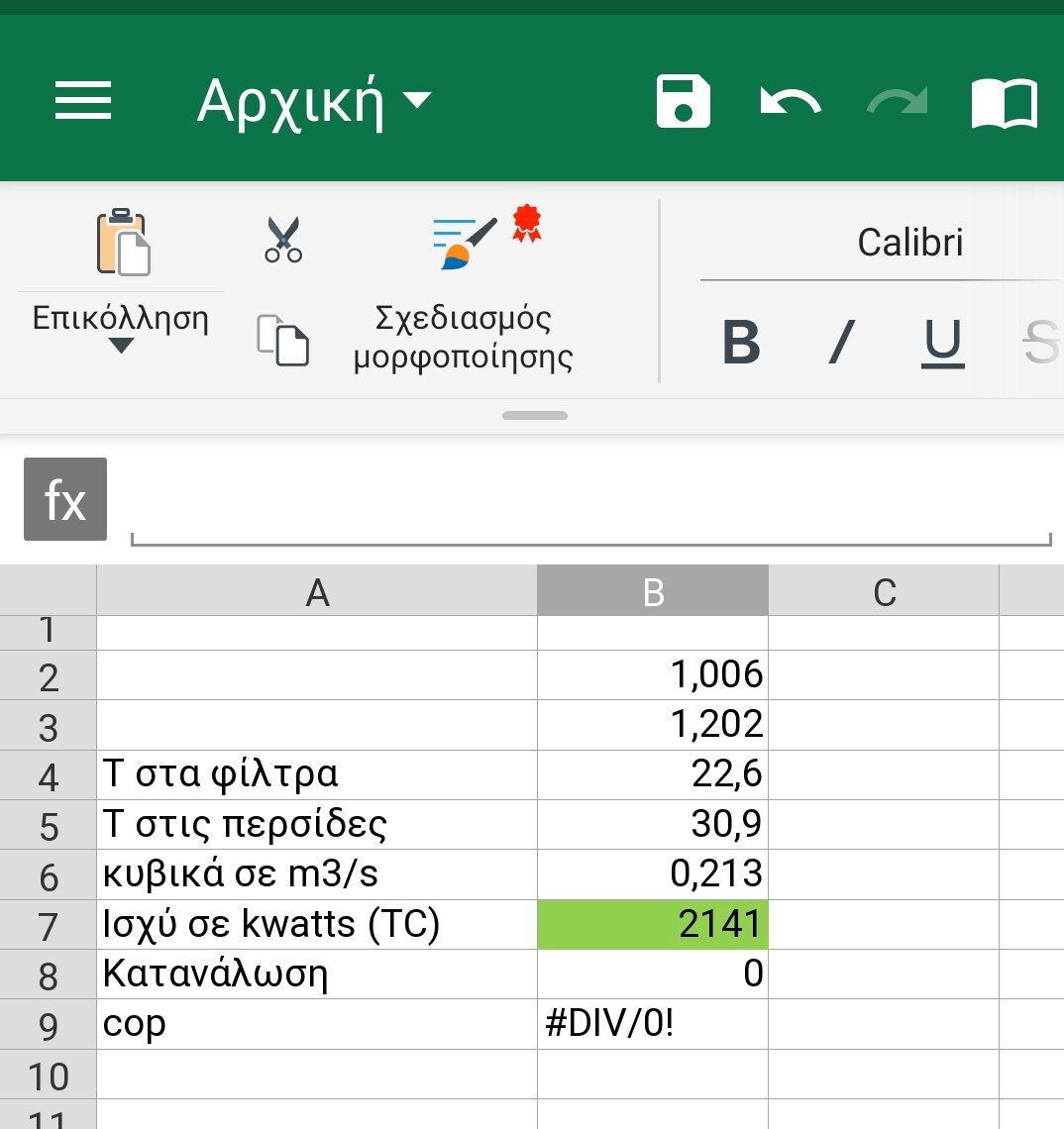Select empty cell C4
1064x1129 pixels.
[884, 774]
